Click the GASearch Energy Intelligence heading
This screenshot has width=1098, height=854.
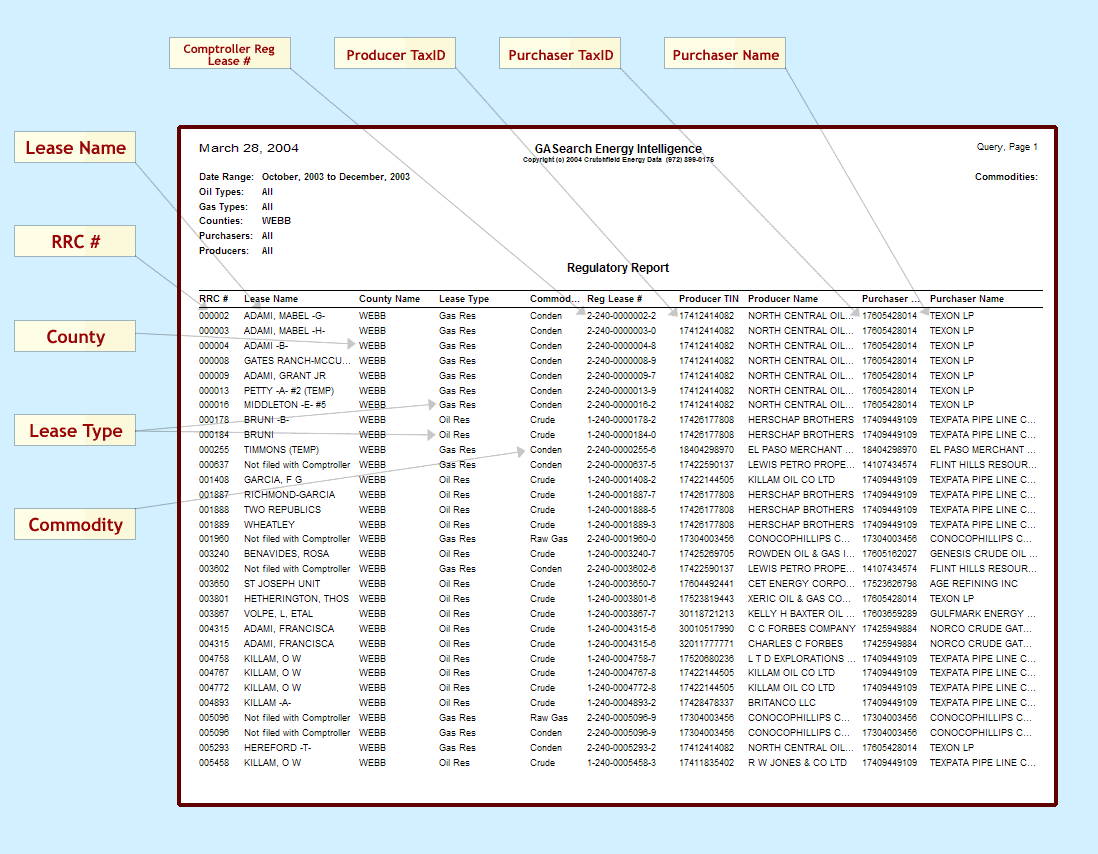tap(618, 149)
